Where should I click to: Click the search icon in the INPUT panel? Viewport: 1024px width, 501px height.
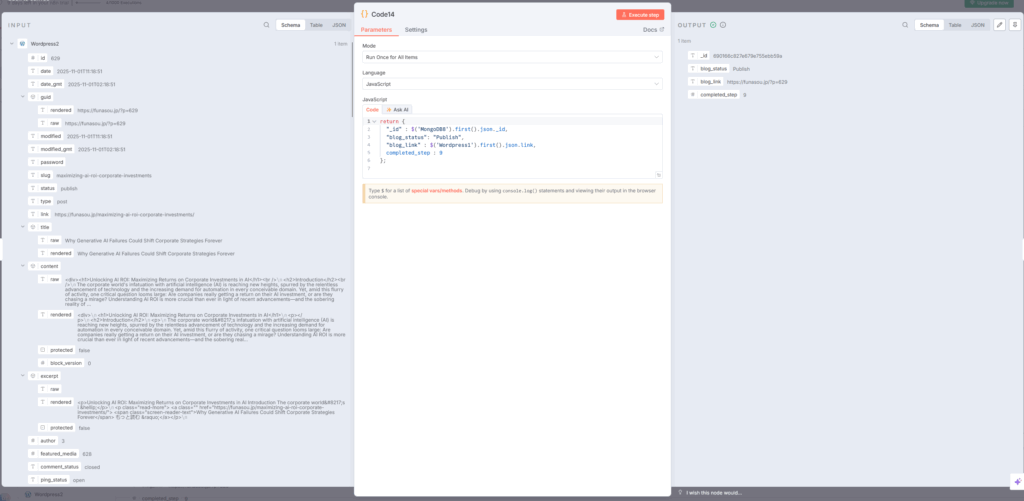click(x=266, y=24)
